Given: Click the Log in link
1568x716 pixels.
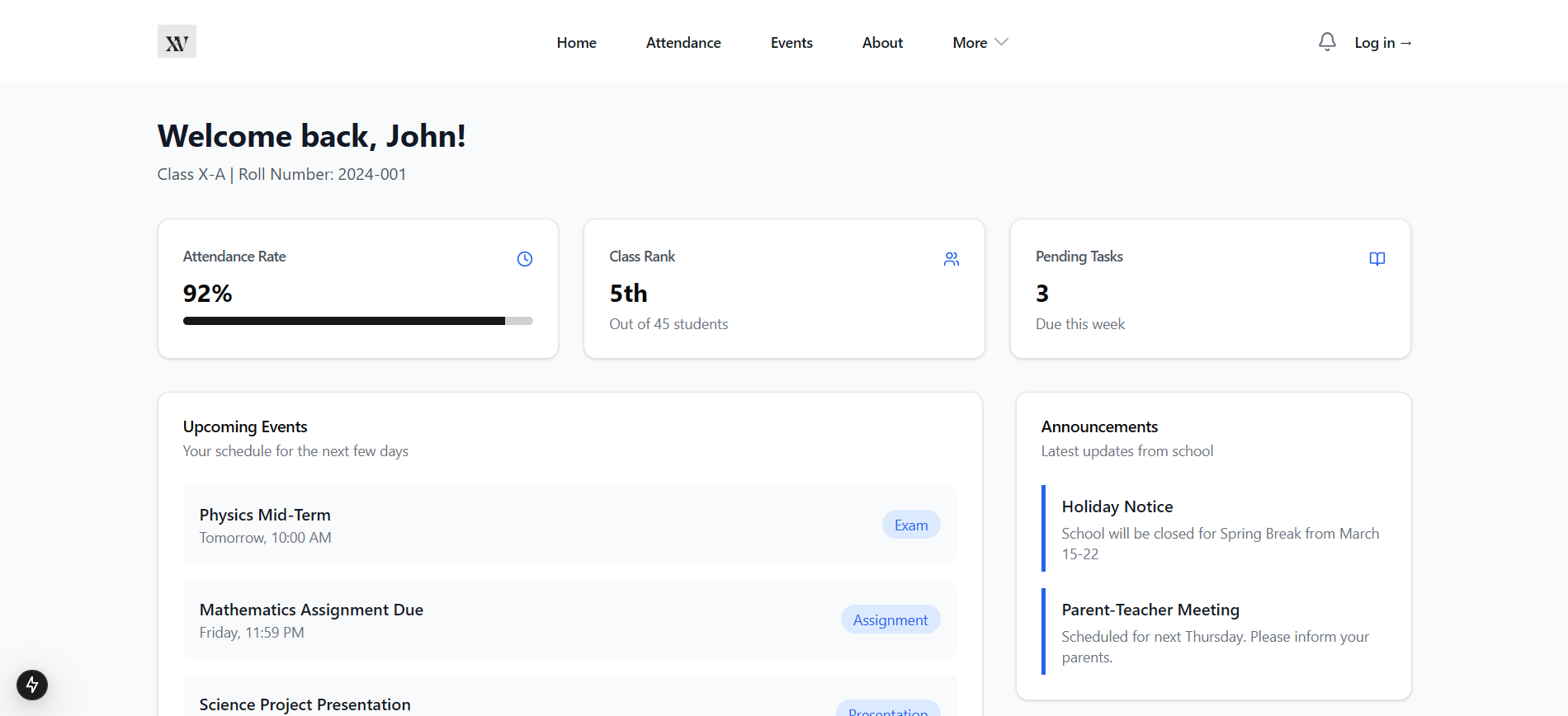Looking at the screenshot, I should click(1382, 43).
